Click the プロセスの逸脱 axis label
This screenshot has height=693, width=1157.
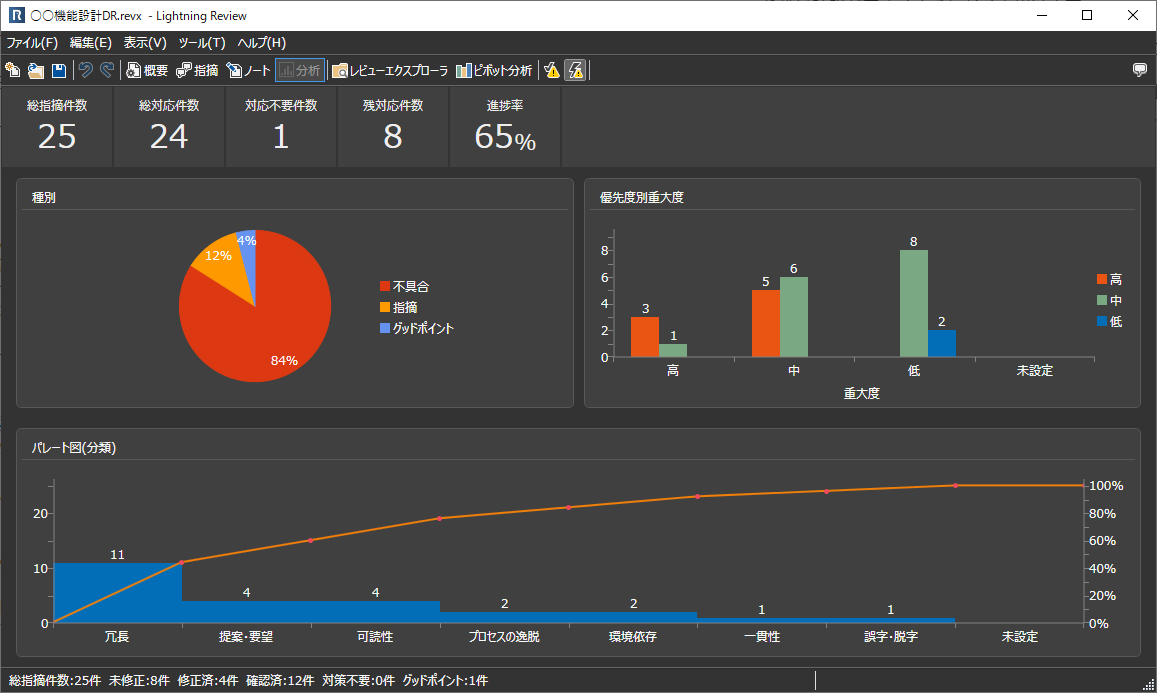click(x=504, y=636)
